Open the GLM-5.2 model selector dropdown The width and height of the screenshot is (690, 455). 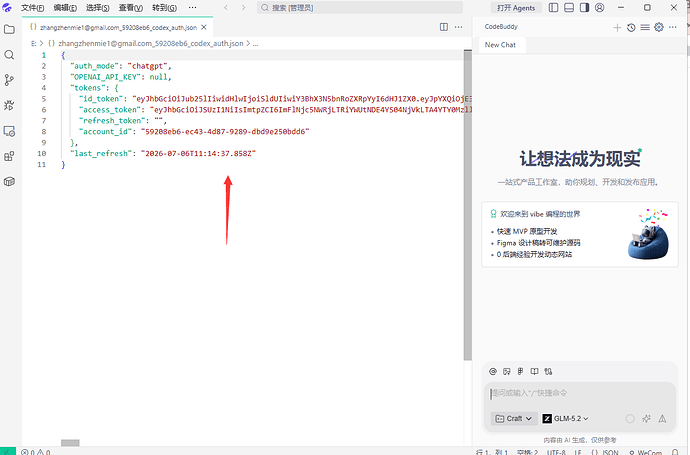(565, 418)
